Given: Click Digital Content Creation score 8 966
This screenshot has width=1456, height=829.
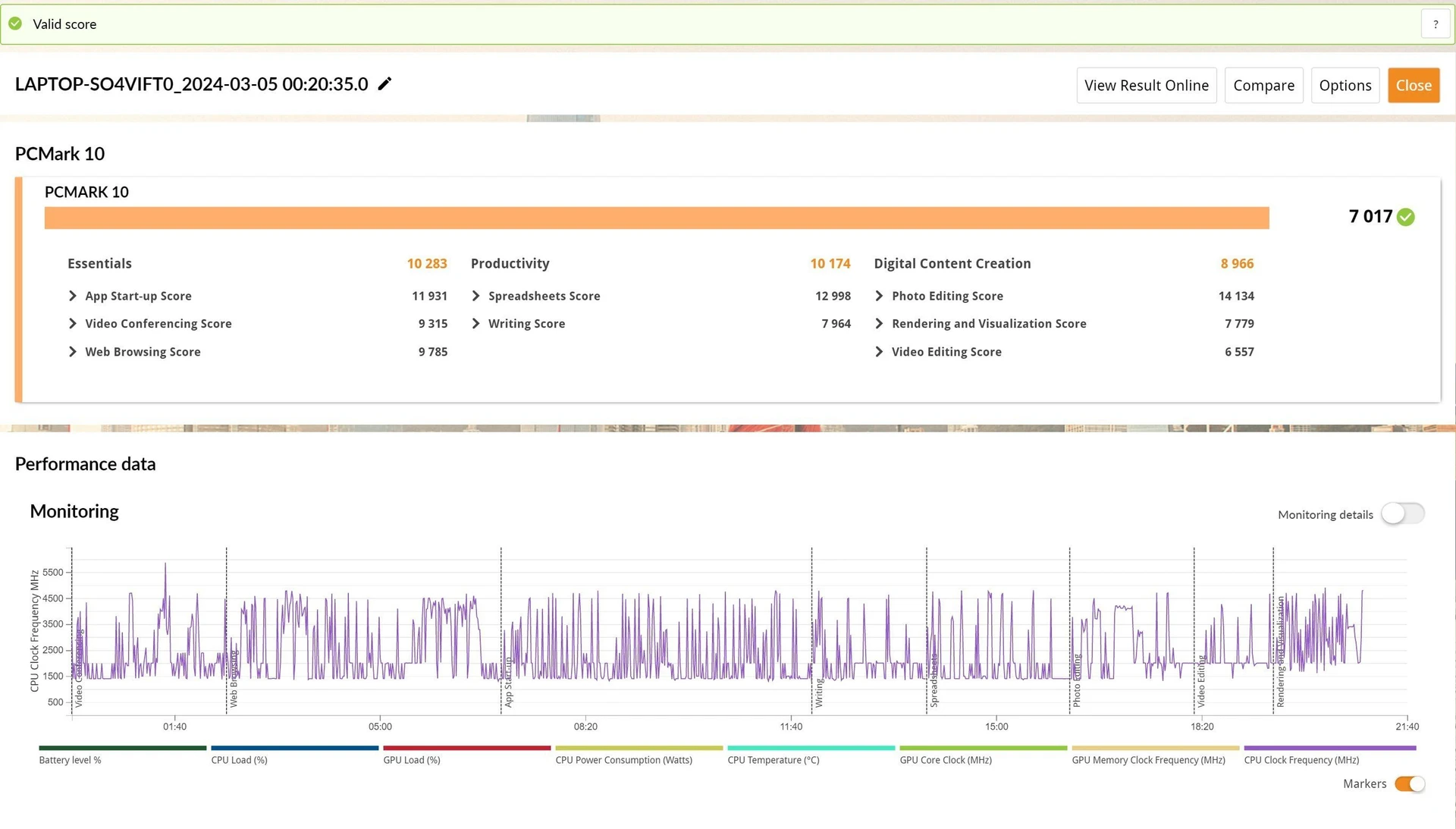Looking at the screenshot, I should pos(1237,263).
